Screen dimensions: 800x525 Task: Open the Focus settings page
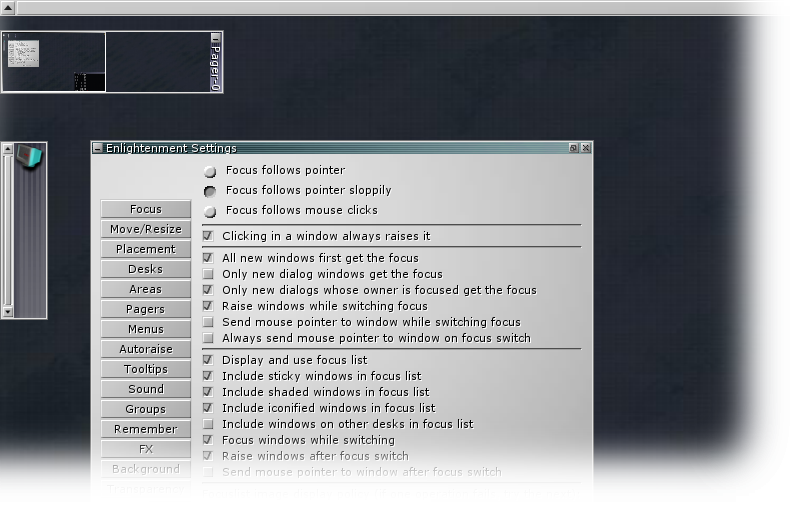(x=146, y=209)
